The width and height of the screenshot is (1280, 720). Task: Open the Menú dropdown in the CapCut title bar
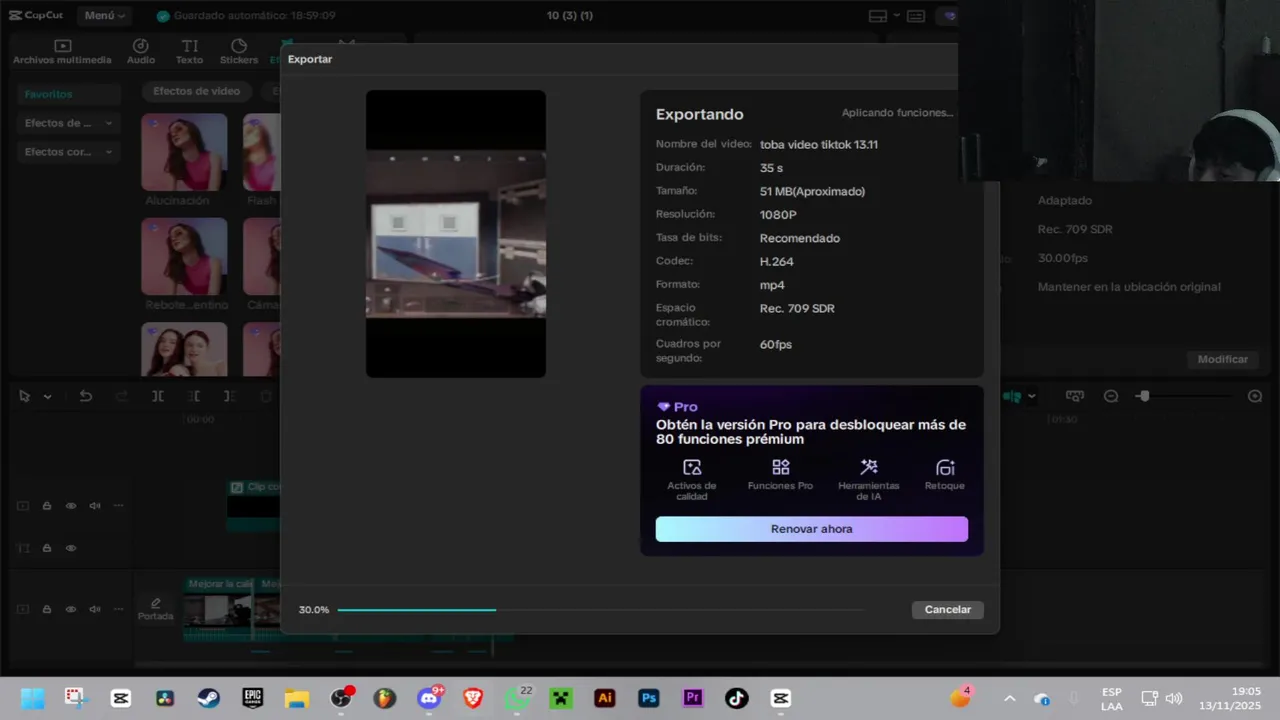(x=105, y=16)
